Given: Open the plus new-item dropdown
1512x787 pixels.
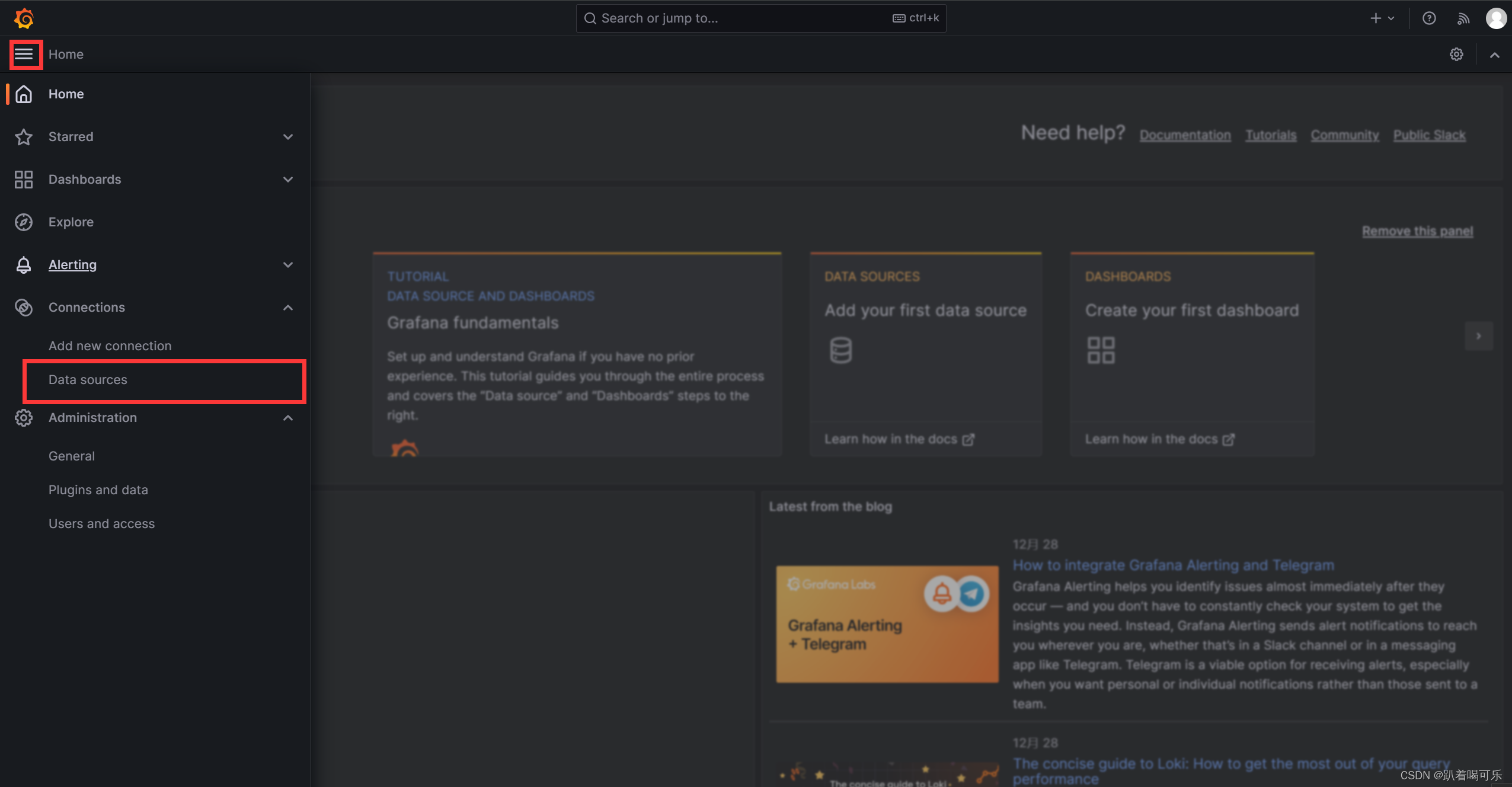Looking at the screenshot, I should (1382, 18).
